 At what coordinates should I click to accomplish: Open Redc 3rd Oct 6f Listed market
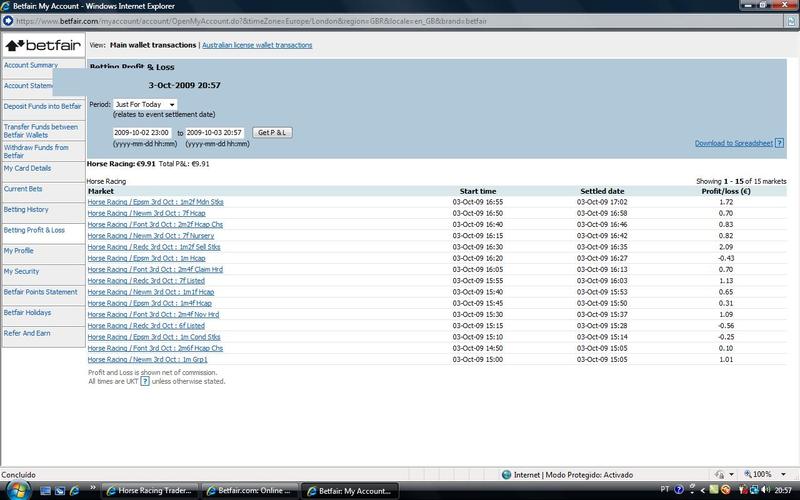pyautogui.click(x=146, y=326)
